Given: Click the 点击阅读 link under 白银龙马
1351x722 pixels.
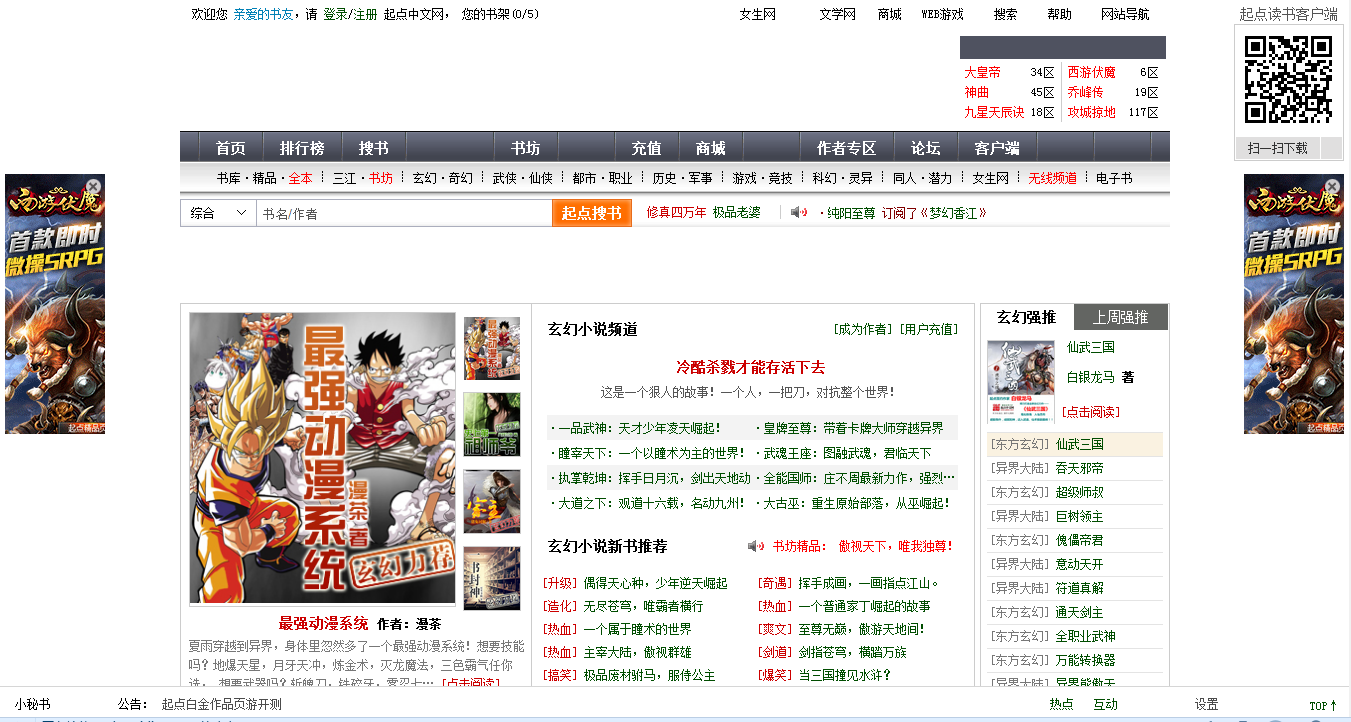Looking at the screenshot, I should click(1091, 412).
